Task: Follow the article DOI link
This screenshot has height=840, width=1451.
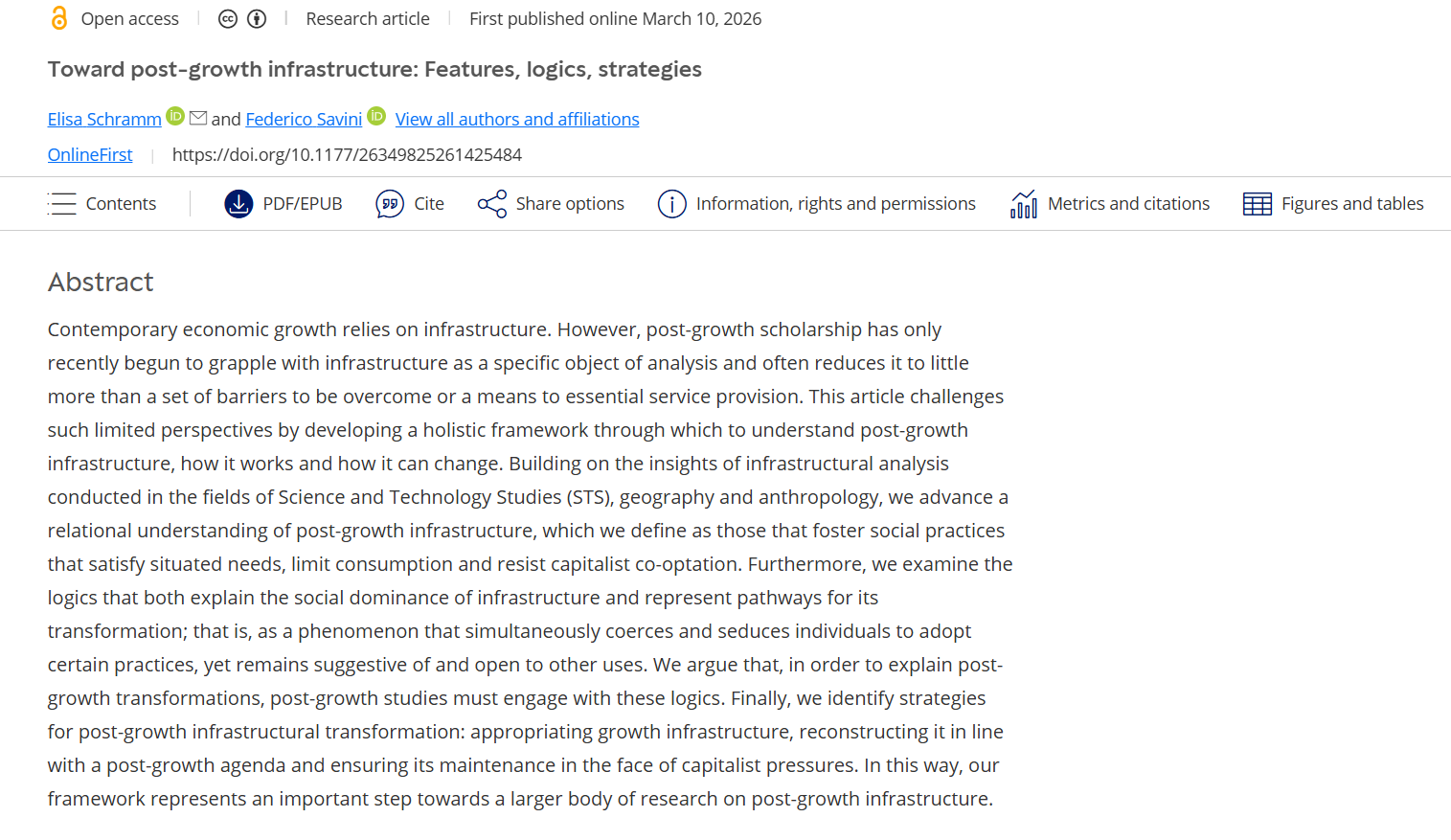Action: (347, 154)
